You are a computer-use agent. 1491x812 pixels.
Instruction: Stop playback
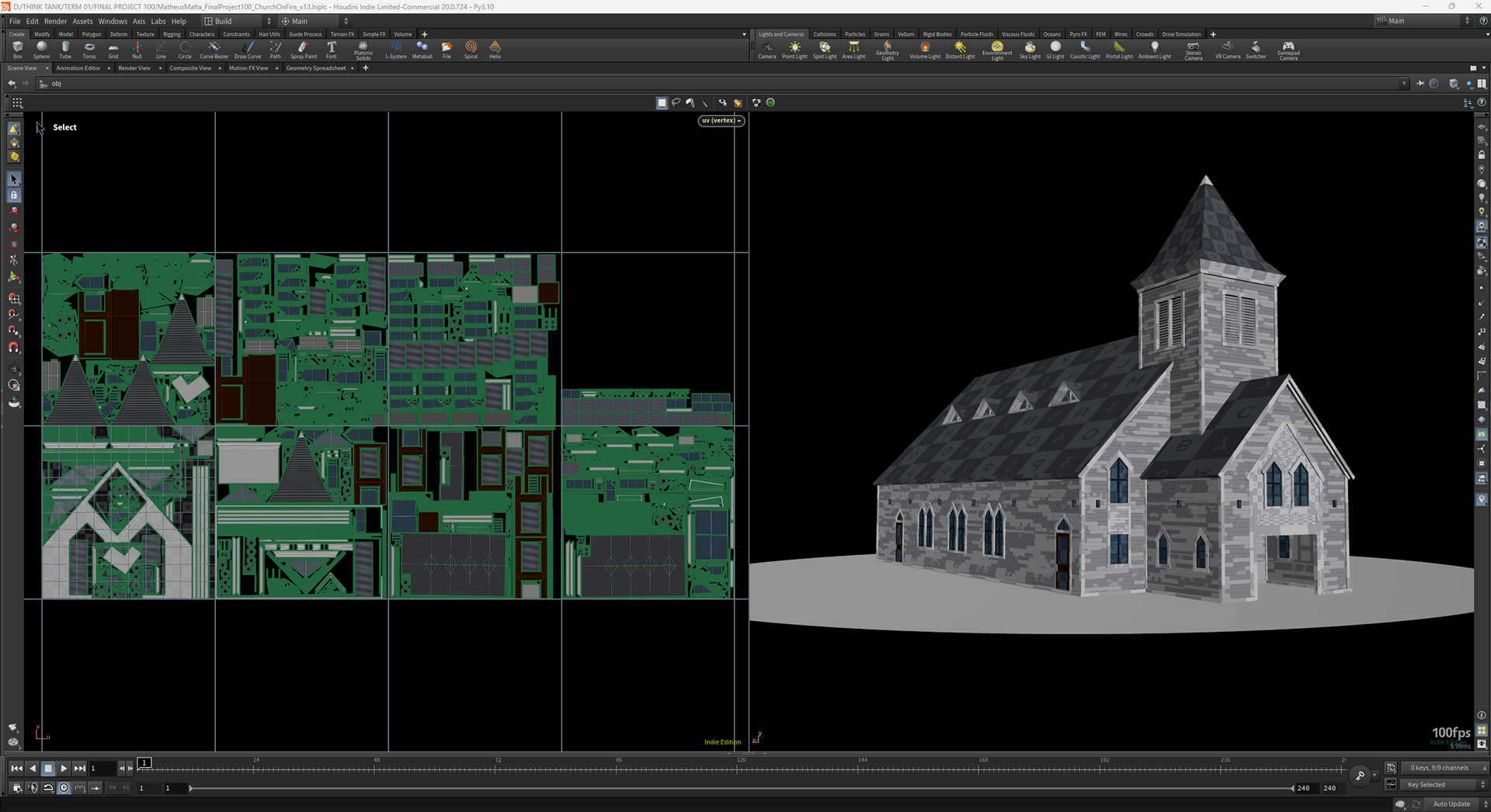(x=48, y=769)
